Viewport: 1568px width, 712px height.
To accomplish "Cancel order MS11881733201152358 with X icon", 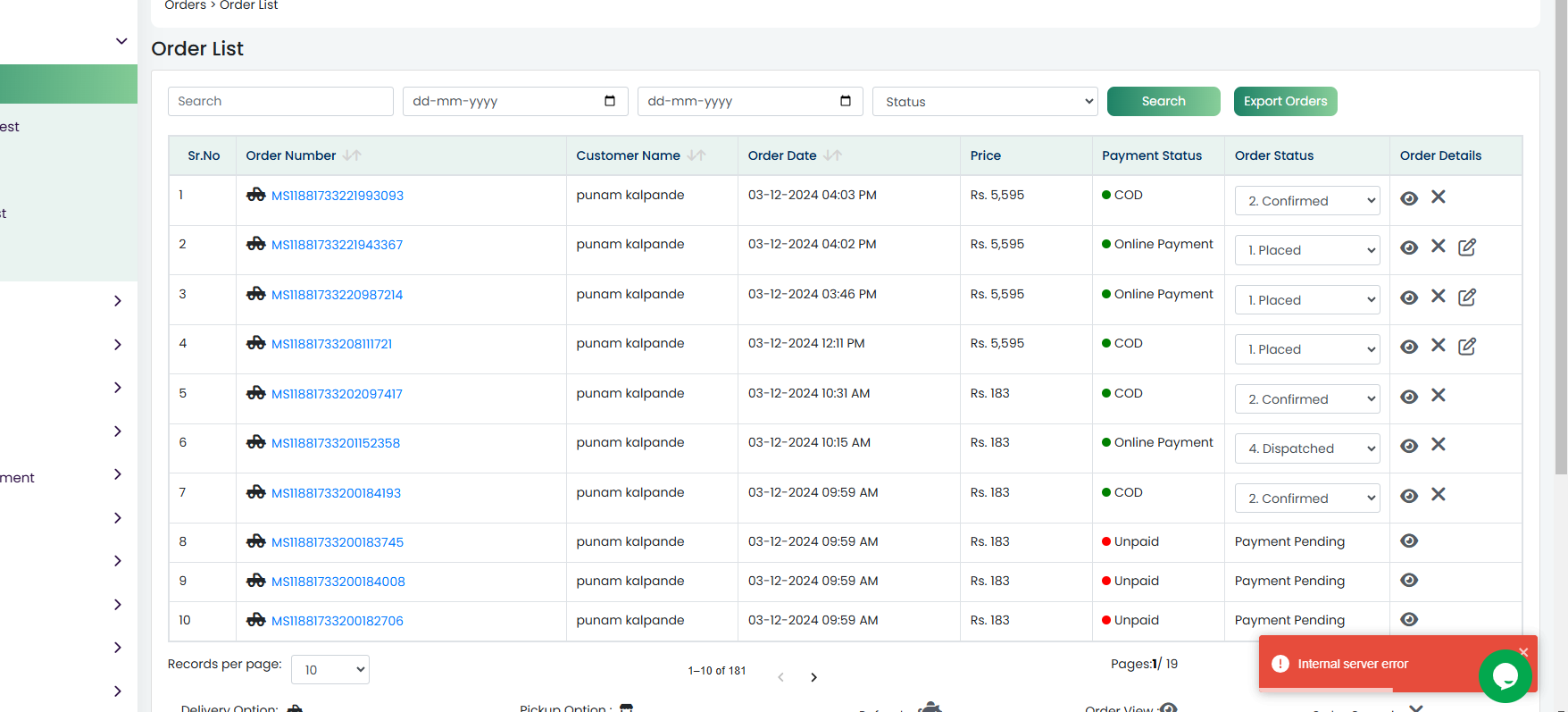I will (1439, 444).
